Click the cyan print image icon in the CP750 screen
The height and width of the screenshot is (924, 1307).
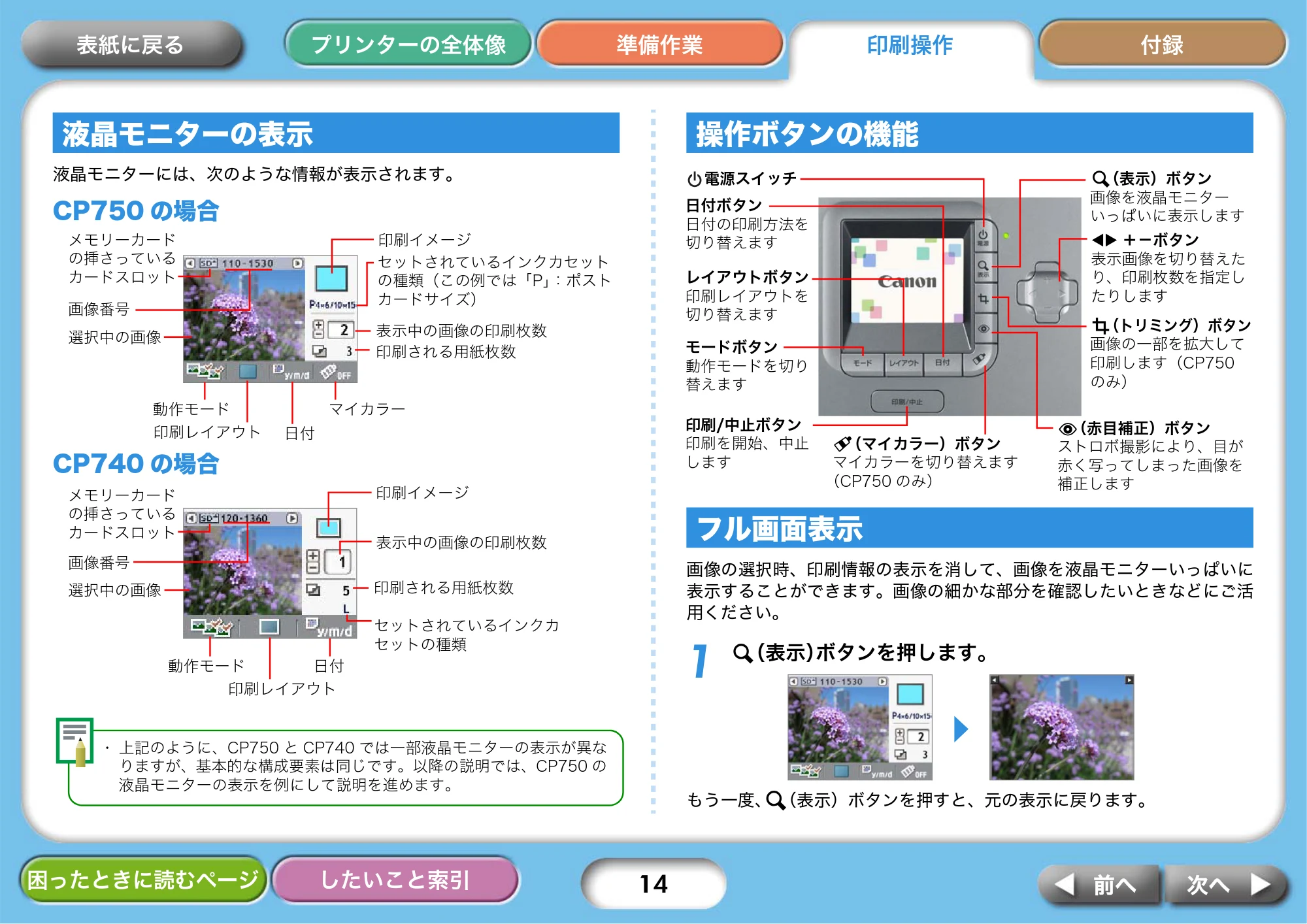tap(331, 279)
